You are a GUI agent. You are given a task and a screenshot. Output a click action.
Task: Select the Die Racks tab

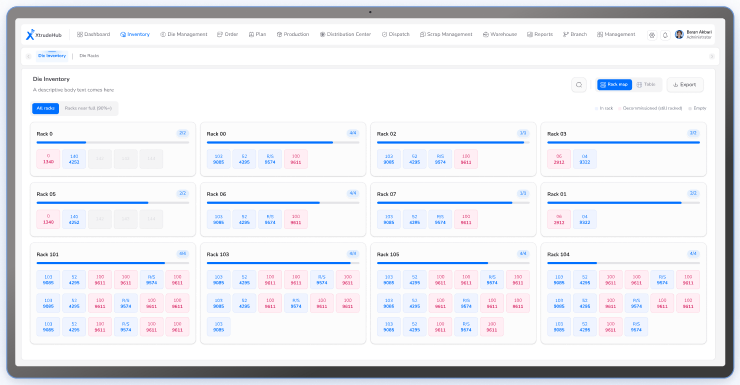point(89,56)
